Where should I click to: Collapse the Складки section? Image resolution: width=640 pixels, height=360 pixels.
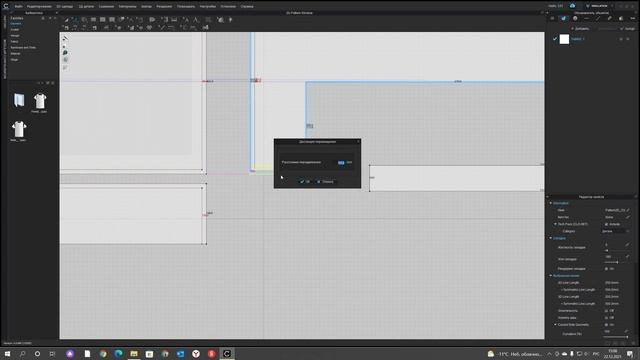[x=551, y=238]
